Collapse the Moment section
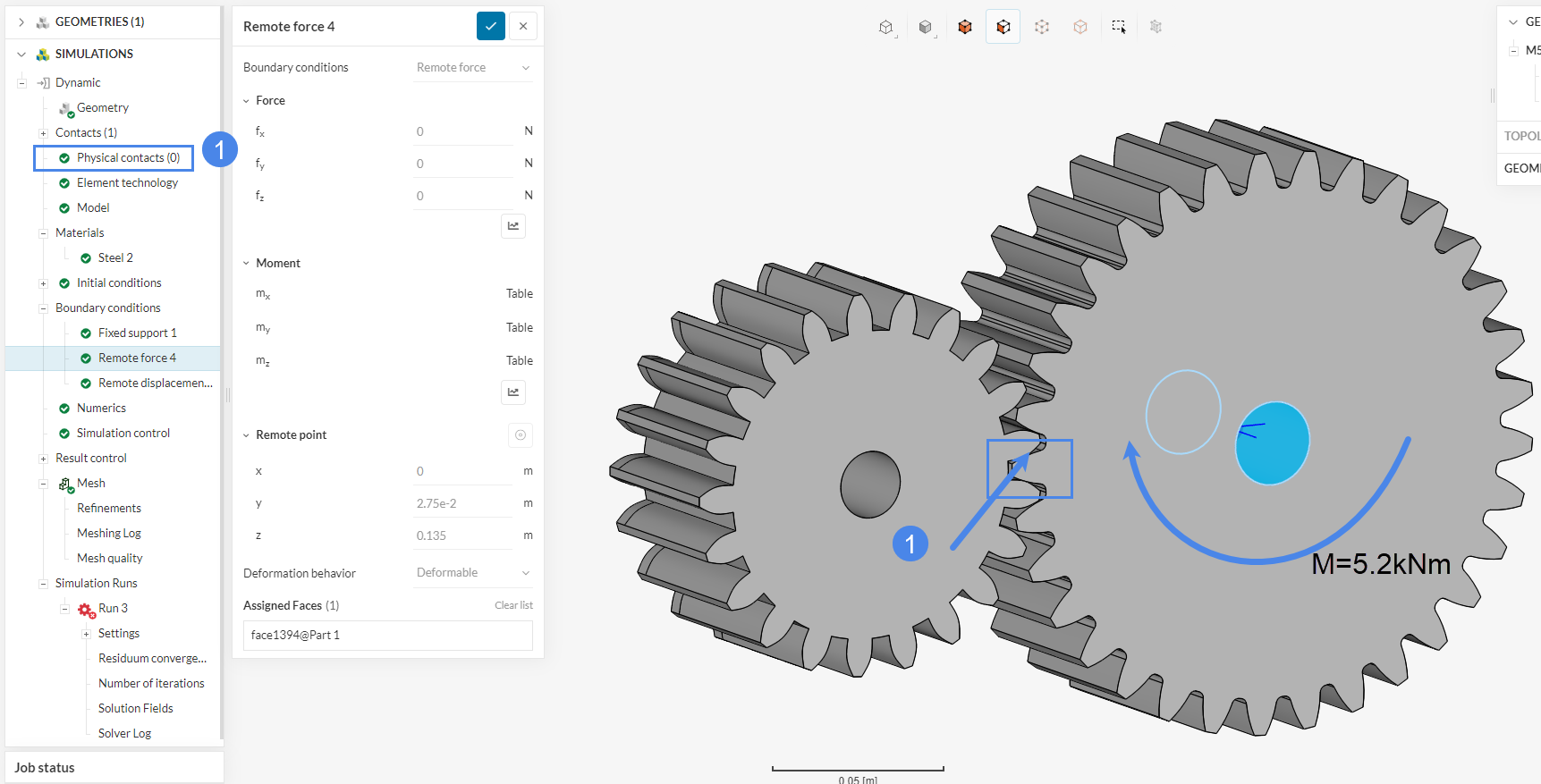 (247, 264)
